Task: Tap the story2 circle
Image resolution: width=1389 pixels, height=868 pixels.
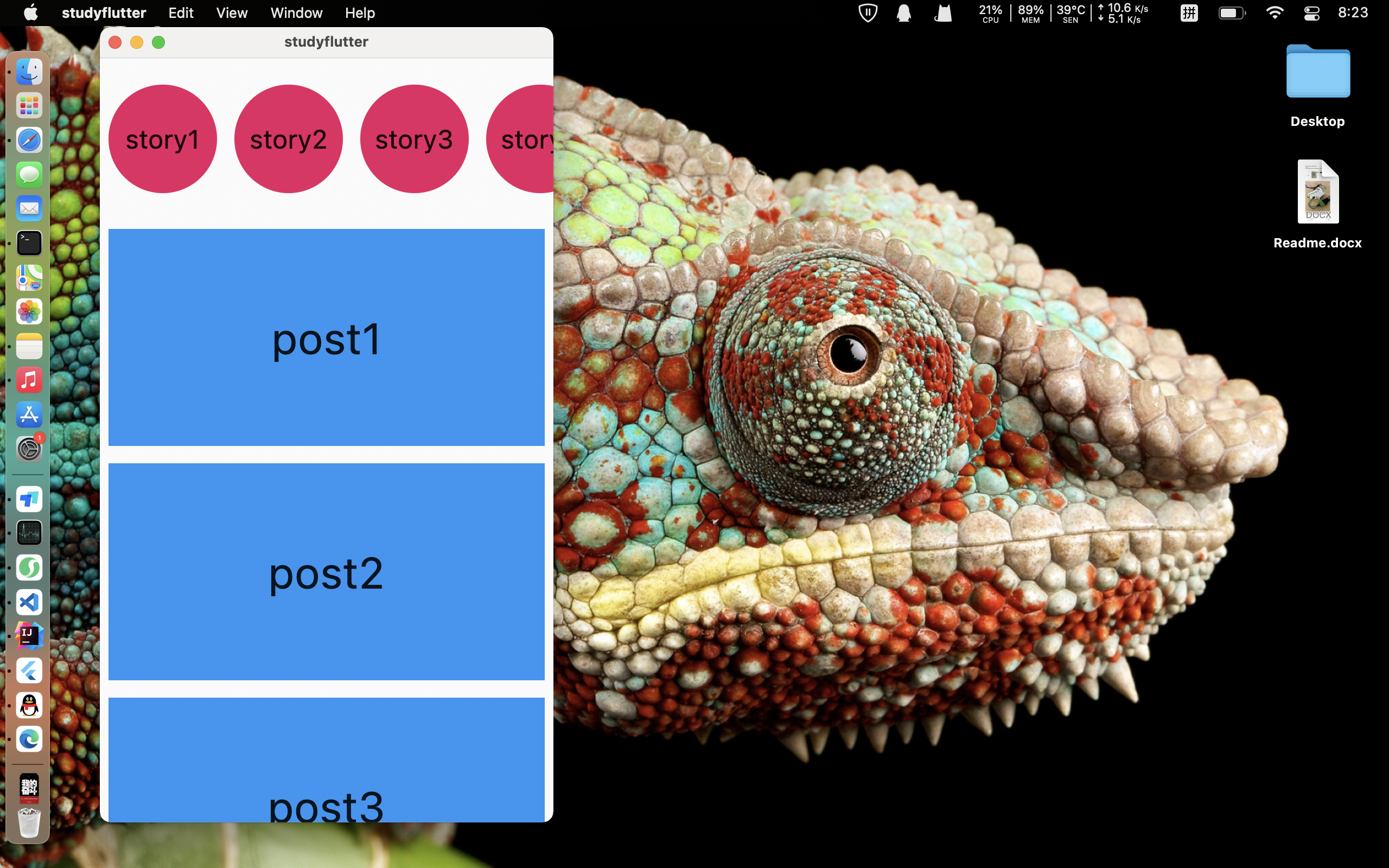Action: tap(288, 139)
